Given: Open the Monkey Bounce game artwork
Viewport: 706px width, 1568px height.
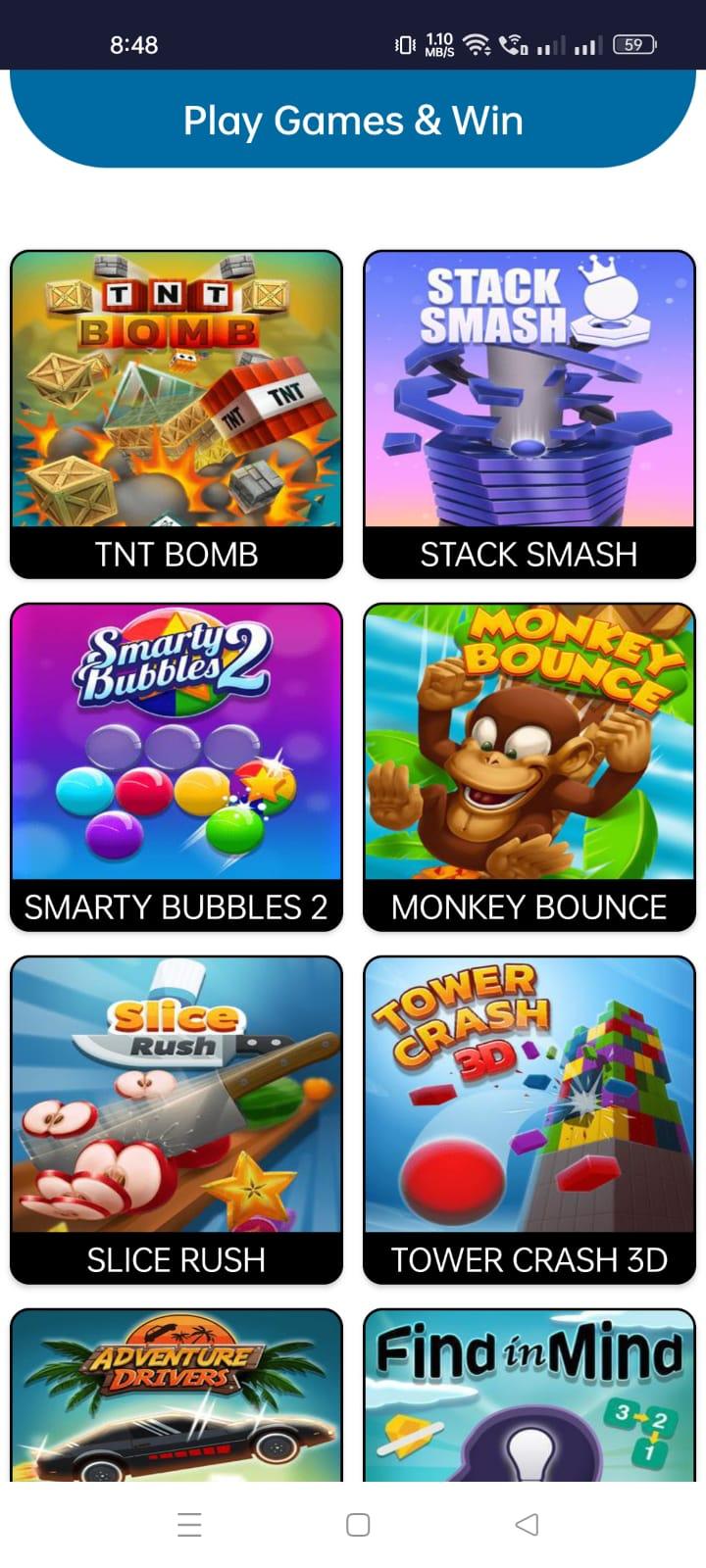Looking at the screenshot, I should tap(529, 742).
